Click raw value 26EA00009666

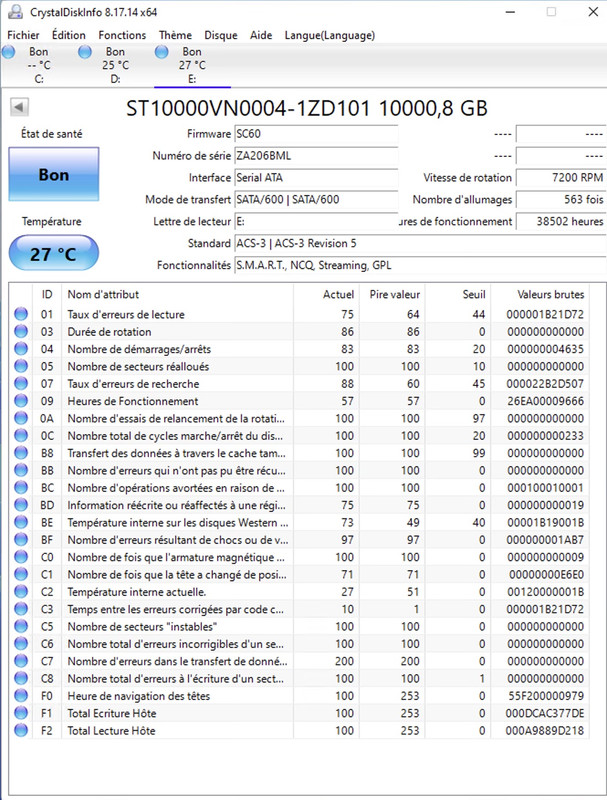coord(545,401)
